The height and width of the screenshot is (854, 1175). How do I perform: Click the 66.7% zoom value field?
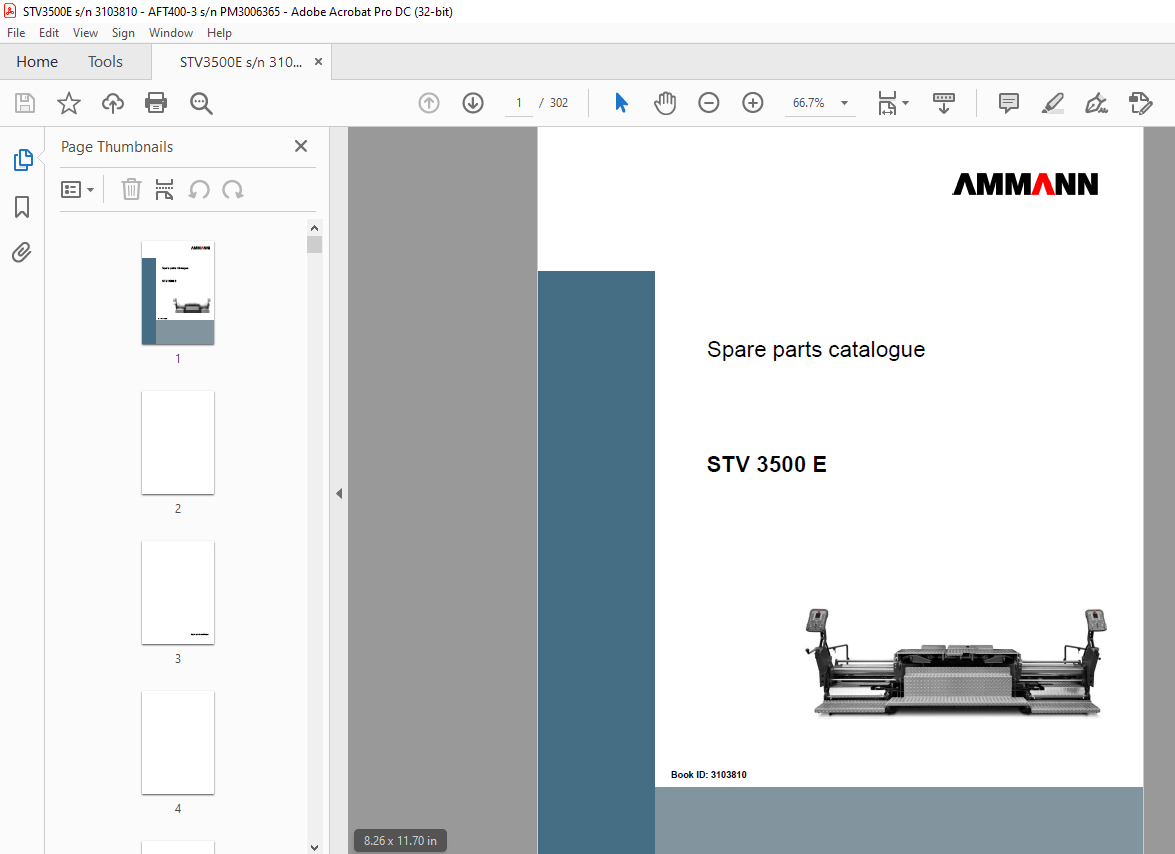click(x=809, y=103)
